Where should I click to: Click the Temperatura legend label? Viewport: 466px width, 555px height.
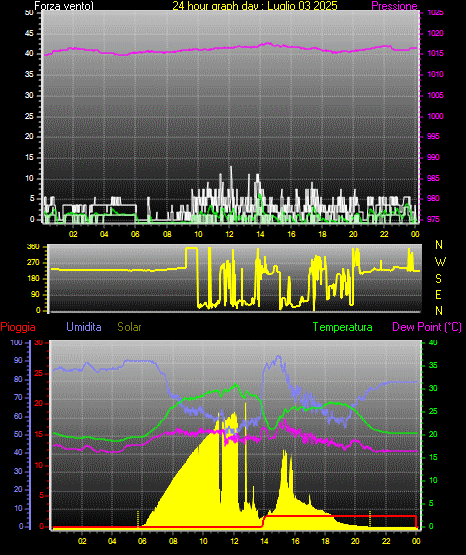343,327
